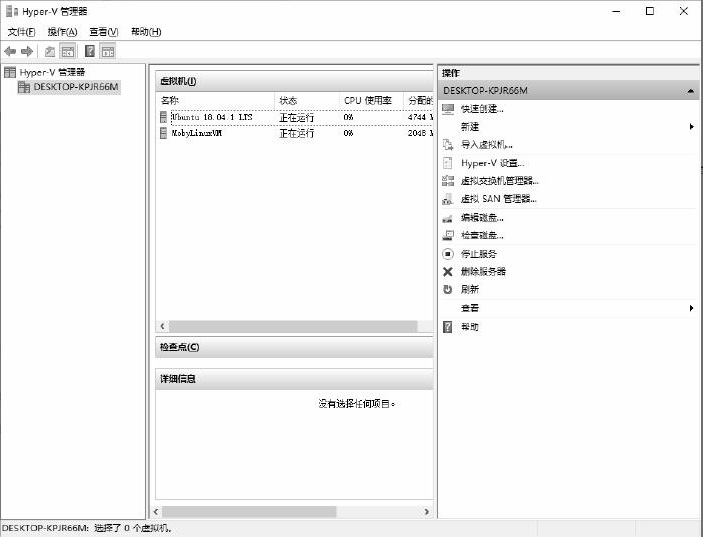Viewport: 703px width, 537px height.
Task: Click the Hyper-V 设置 document icon
Action: click(x=447, y=163)
